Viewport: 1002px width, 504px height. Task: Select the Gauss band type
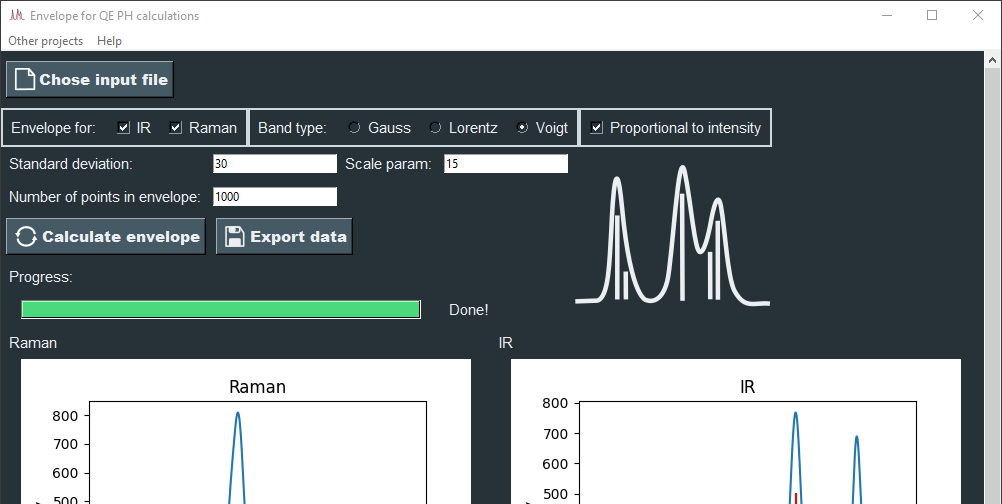pos(354,128)
